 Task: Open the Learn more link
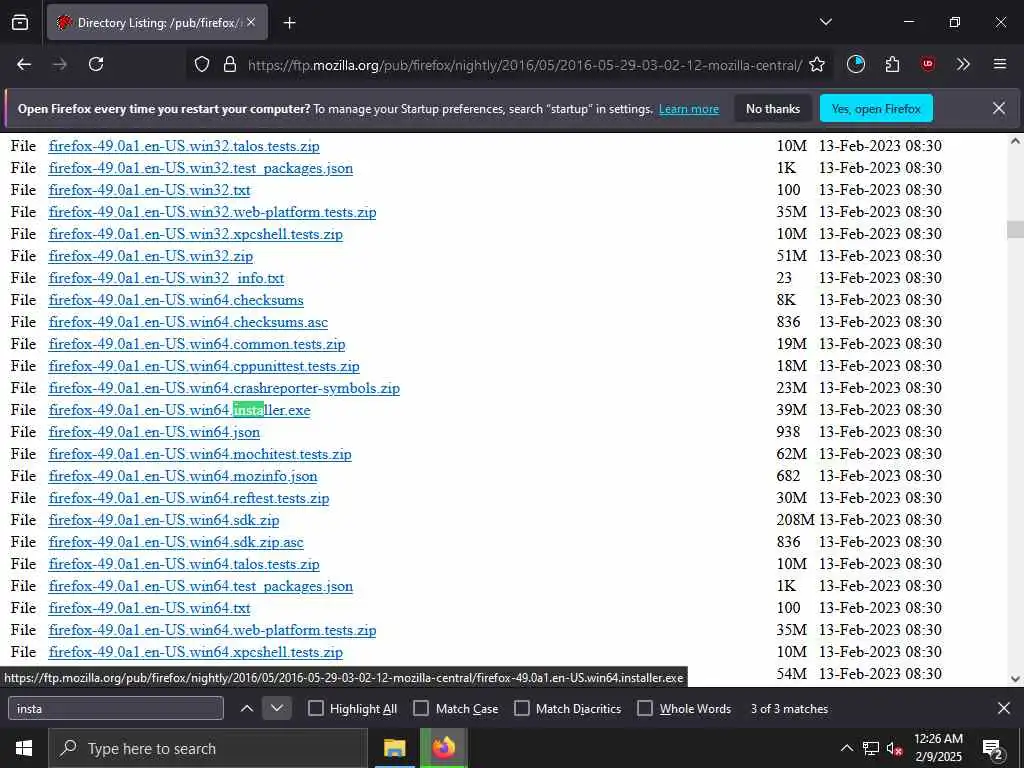pyautogui.click(x=688, y=109)
